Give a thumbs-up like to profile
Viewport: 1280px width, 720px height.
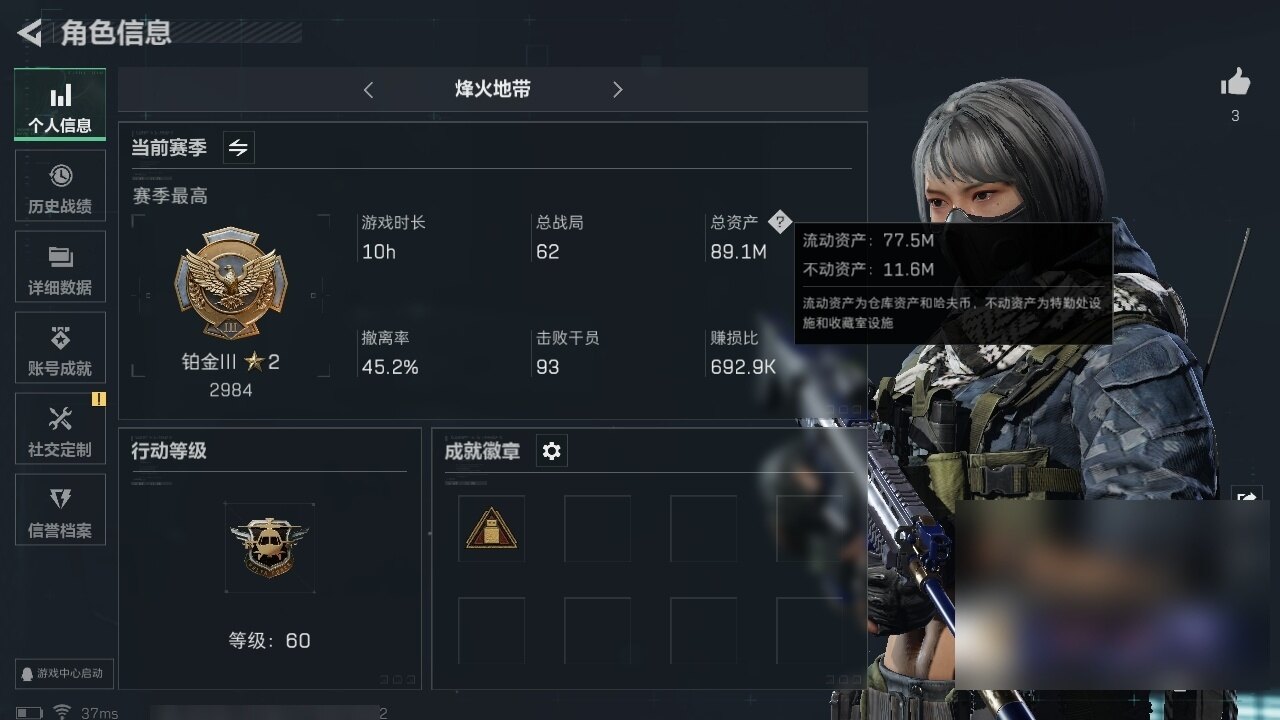click(x=1236, y=83)
